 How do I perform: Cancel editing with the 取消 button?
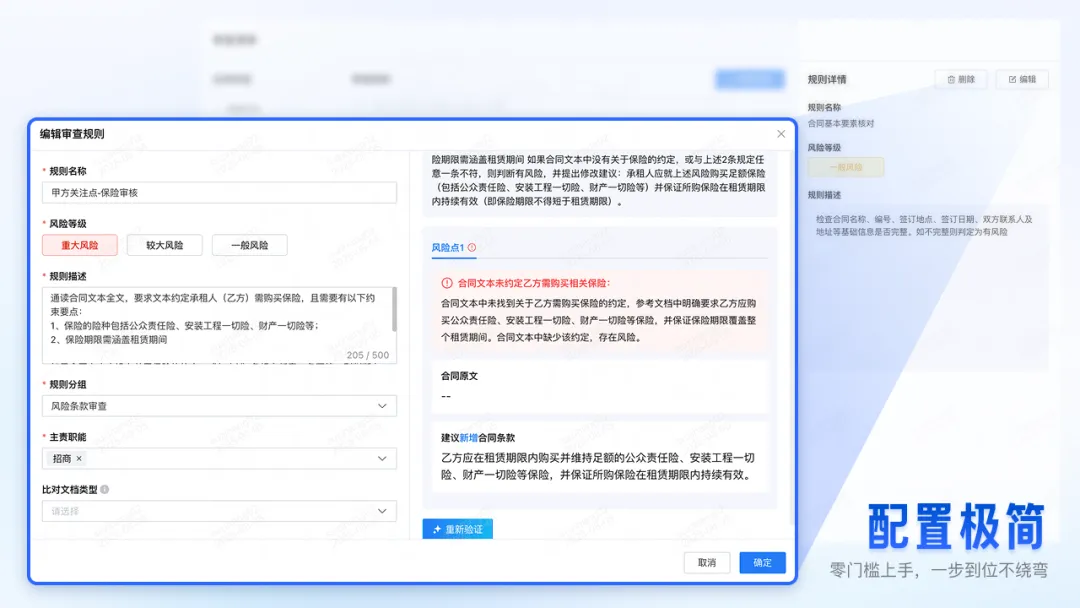706,562
